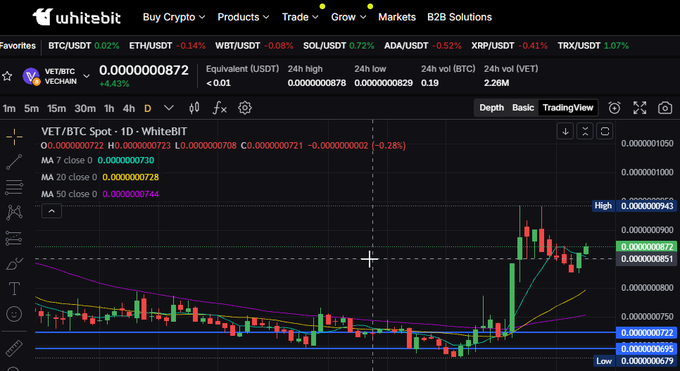
Task: Click the WhiteBIT logo
Action: click(x=77, y=17)
